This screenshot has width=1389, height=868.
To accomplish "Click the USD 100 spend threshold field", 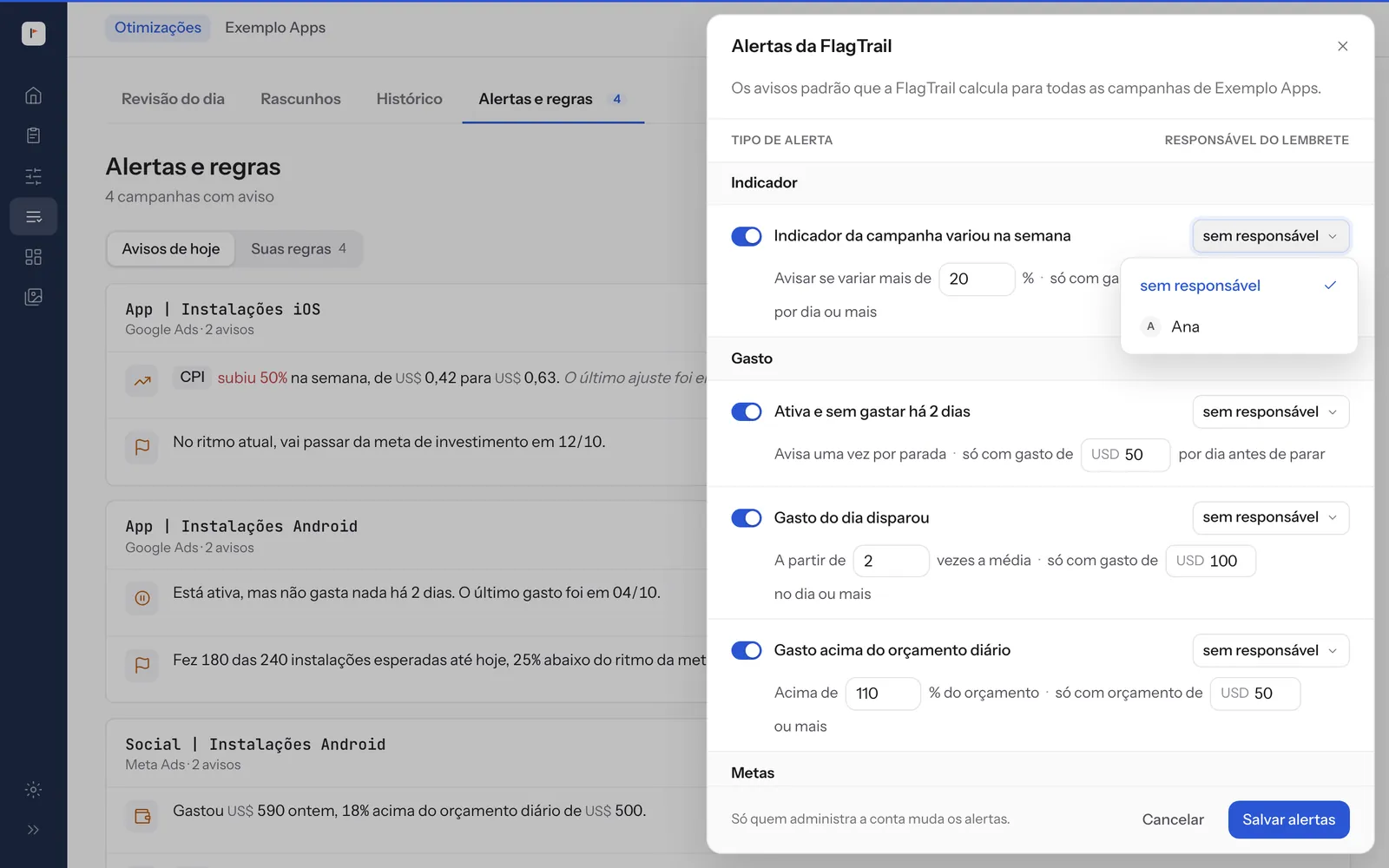I will pyautogui.click(x=1210, y=561).
